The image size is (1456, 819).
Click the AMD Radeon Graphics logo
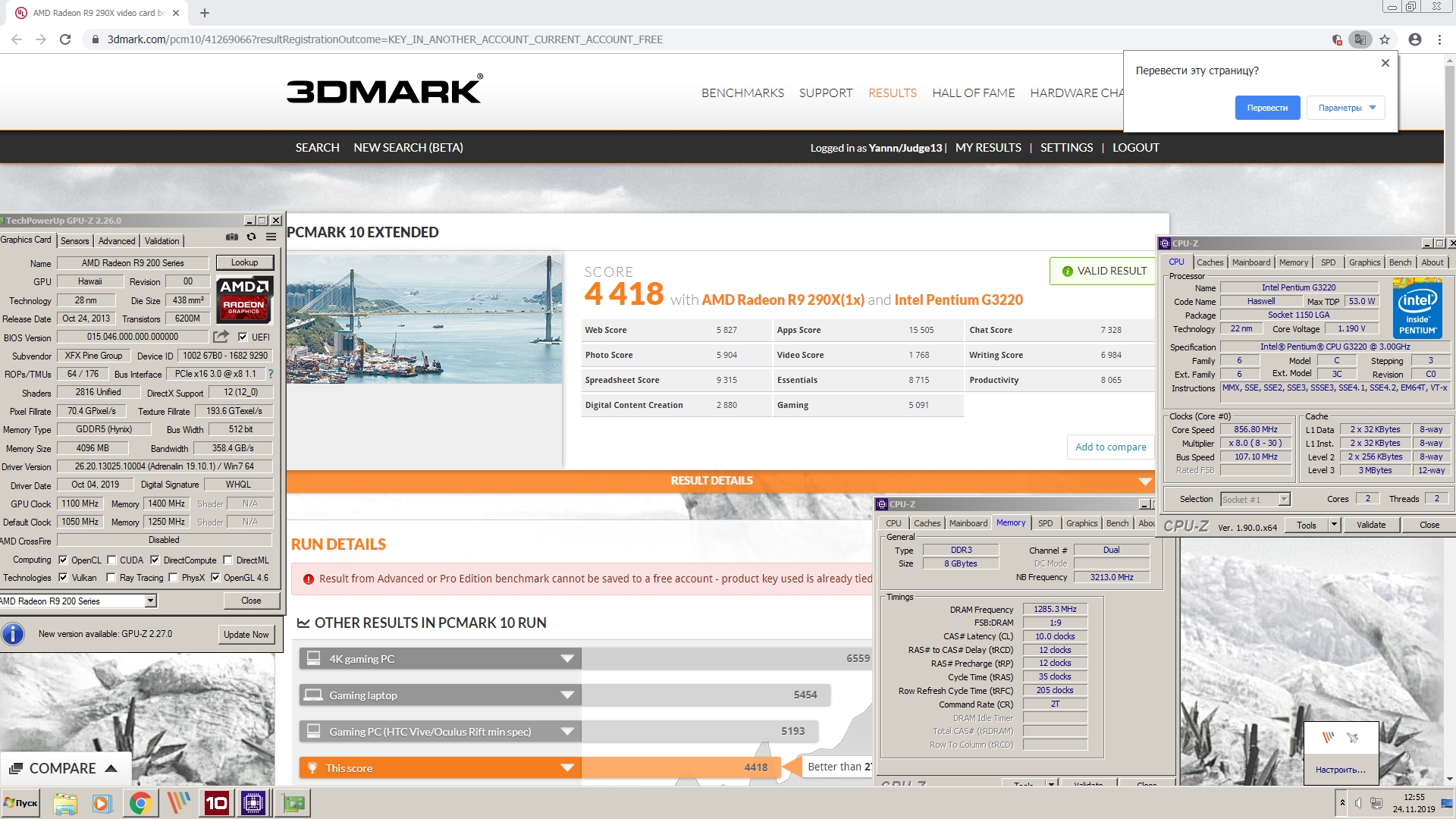coord(244,300)
